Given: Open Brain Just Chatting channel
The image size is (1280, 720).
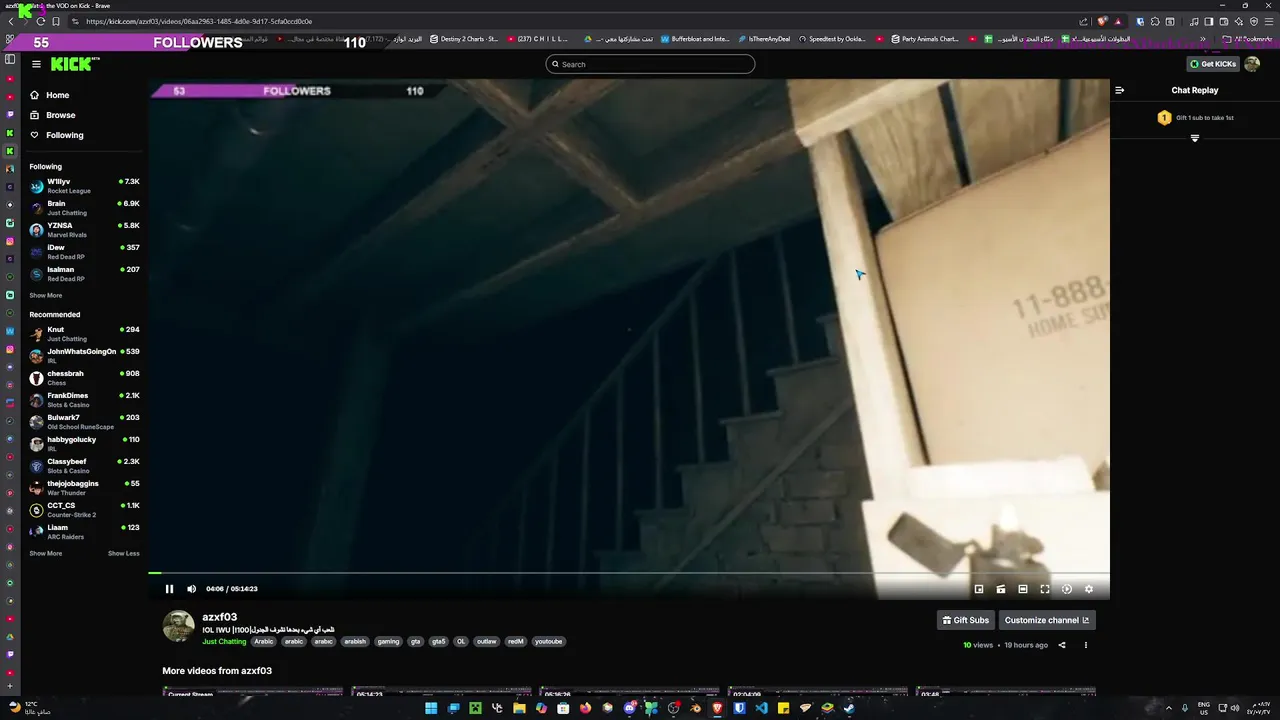Looking at the screenshot, I should pyautogui.click(x=84, y=208).
